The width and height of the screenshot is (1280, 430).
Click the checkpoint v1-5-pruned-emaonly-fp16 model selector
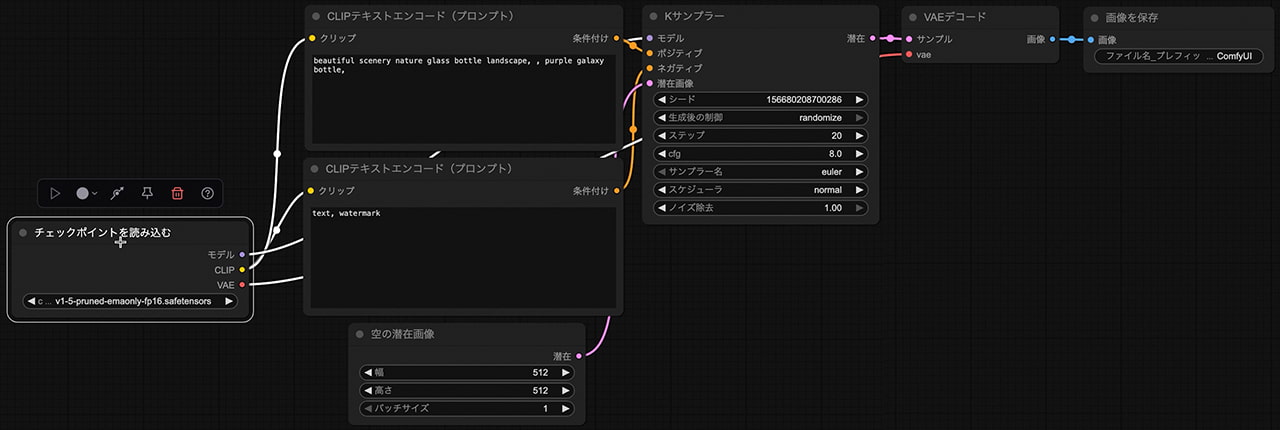pyautogui.click(x=130, y=301)
